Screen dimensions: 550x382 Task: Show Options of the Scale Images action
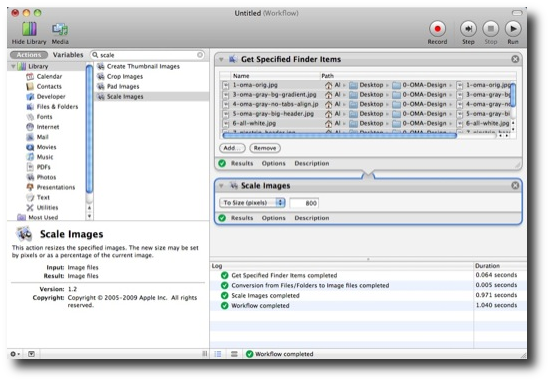click(273, 218)
